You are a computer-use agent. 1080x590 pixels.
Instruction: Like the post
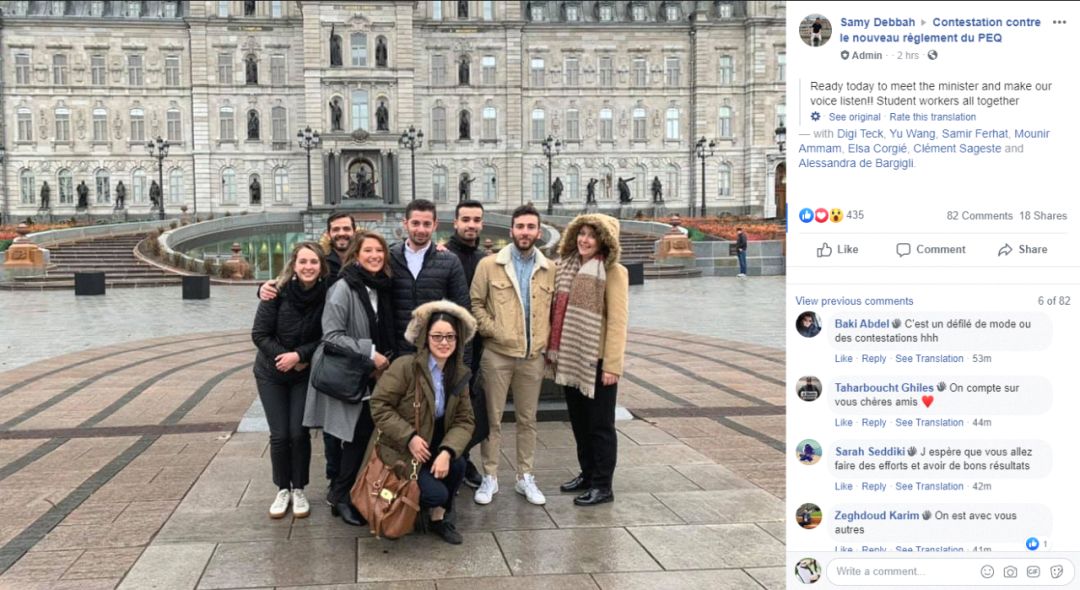(x=838, y=249)
